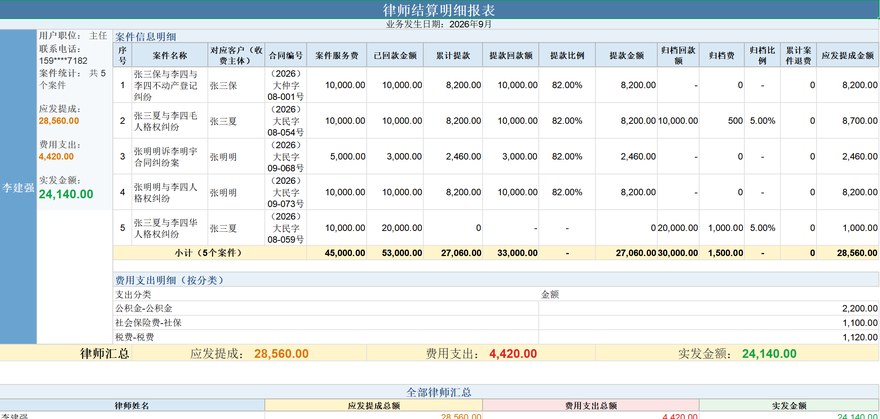880x419 pixels.
Task: Select the phone number 159****7182
Action: tap(63, 61)
